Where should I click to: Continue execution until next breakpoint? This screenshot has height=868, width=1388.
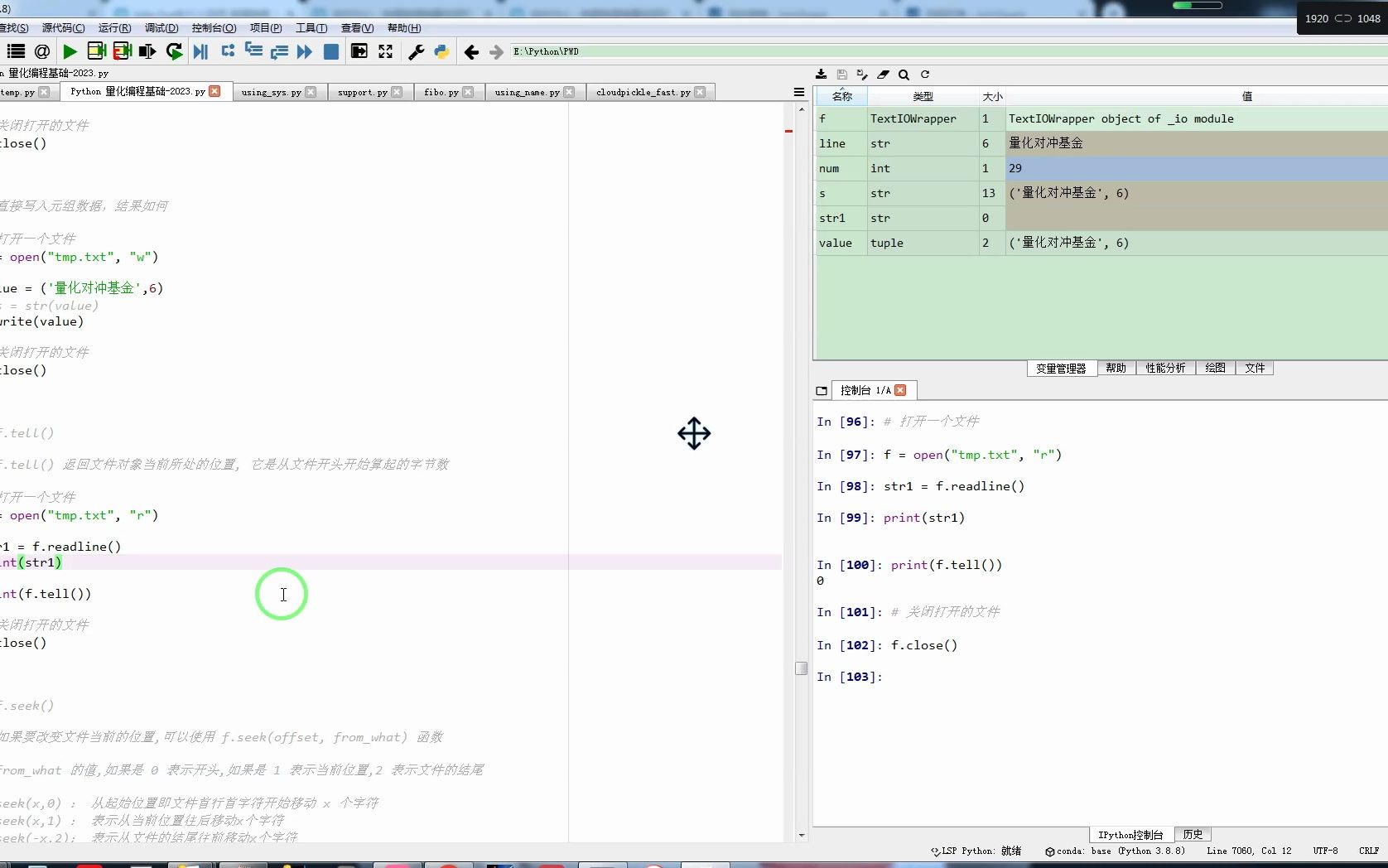pyautogui.click(x=305, y=51)
